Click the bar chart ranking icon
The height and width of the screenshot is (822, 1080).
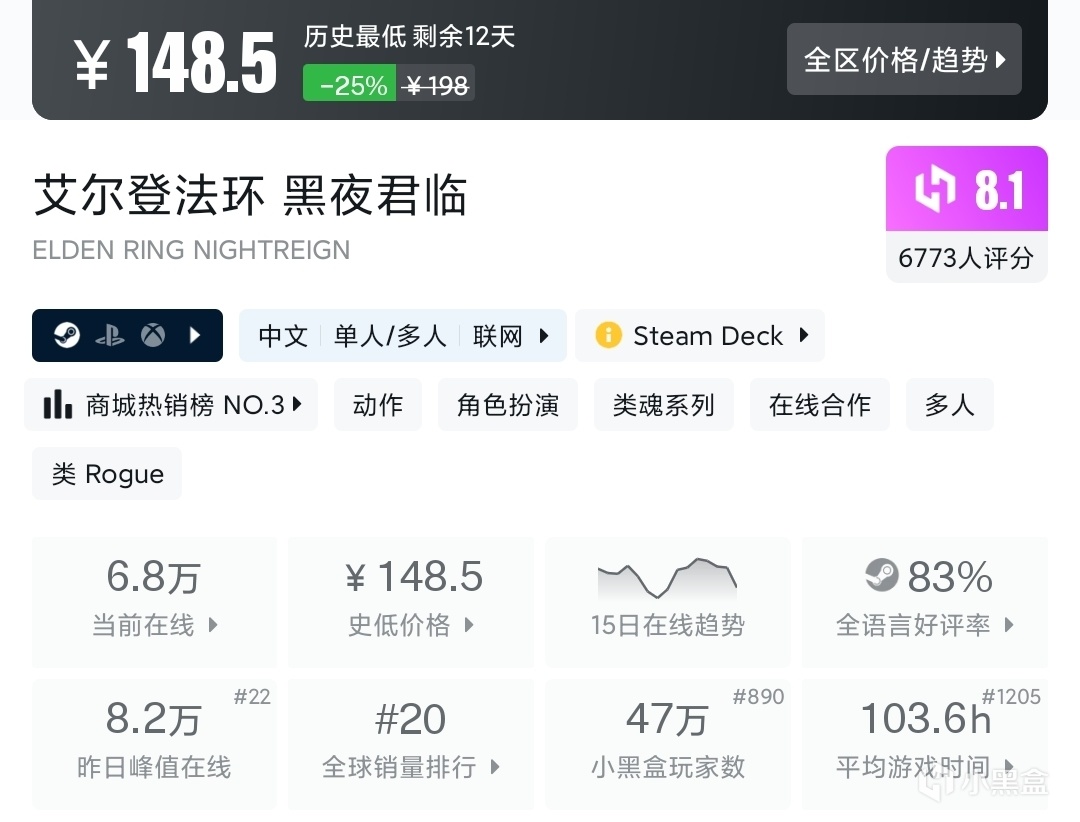pos(58,404)
